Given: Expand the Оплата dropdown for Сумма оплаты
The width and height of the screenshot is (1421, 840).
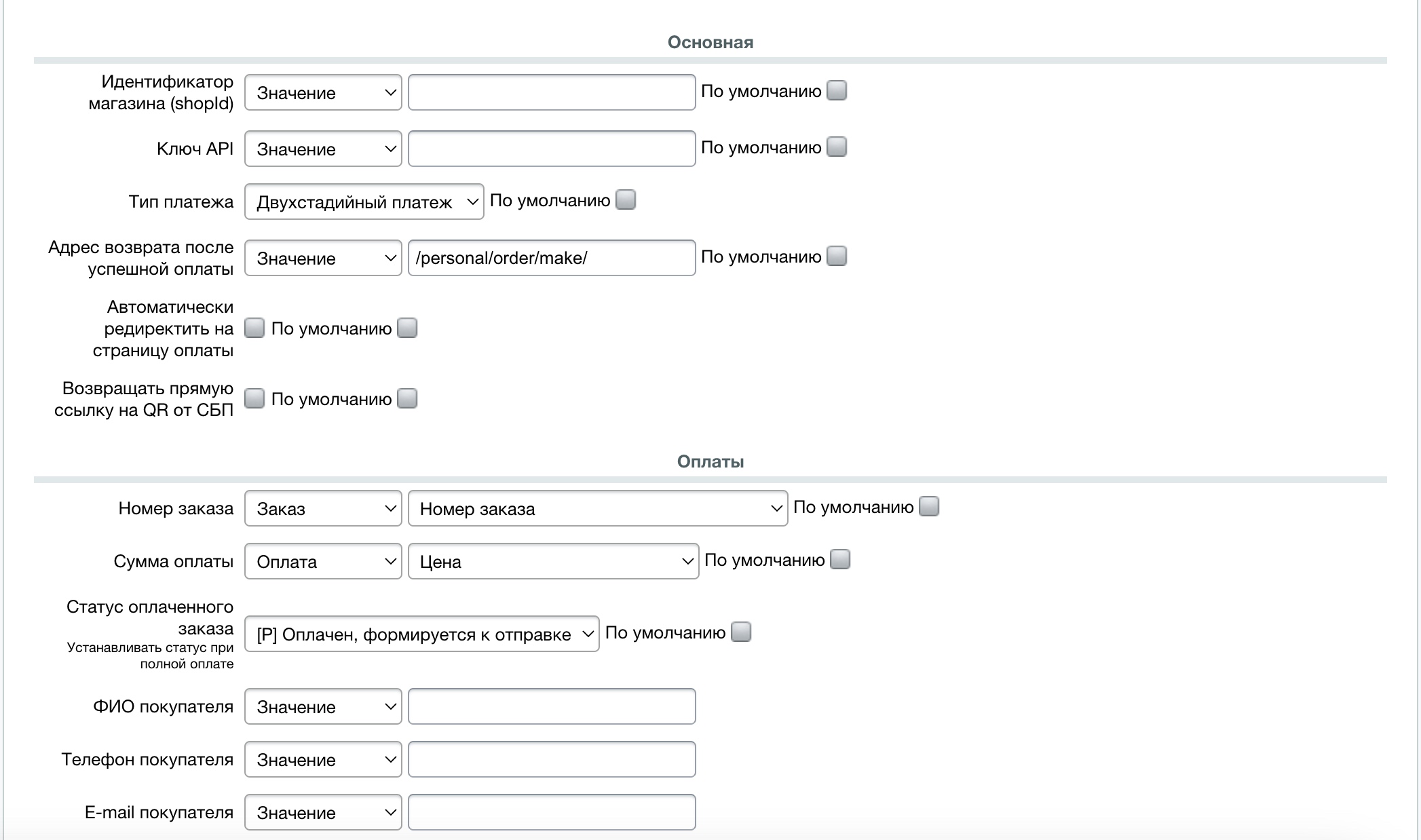Looking at the screenshot, I should click(x=323, y=561).
